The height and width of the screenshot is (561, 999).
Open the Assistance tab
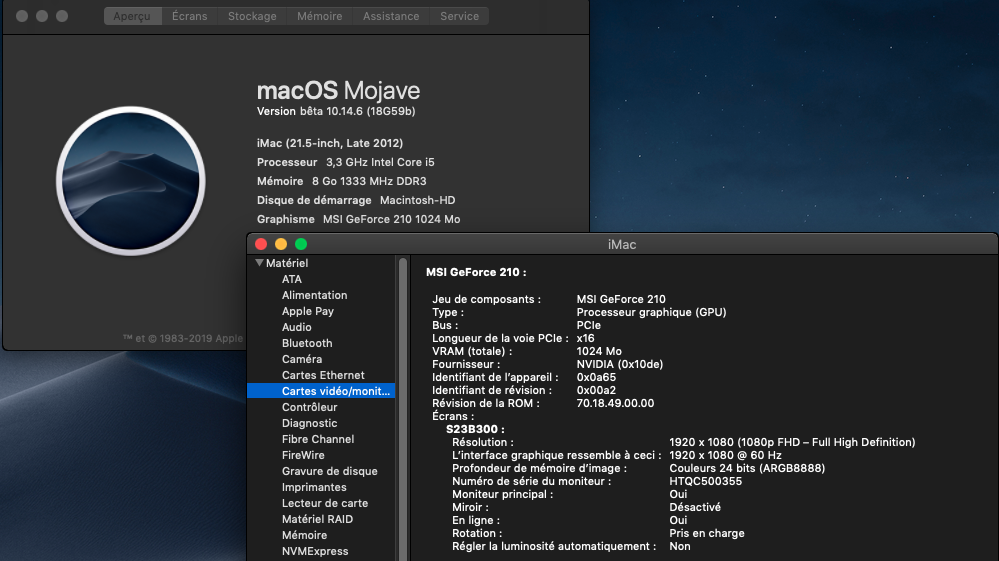pos(391,16)
